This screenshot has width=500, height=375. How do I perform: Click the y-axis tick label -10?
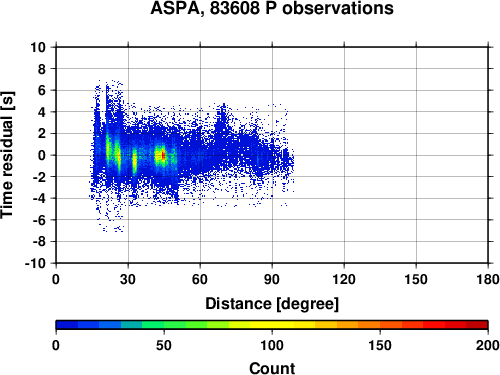click(36, 263)
